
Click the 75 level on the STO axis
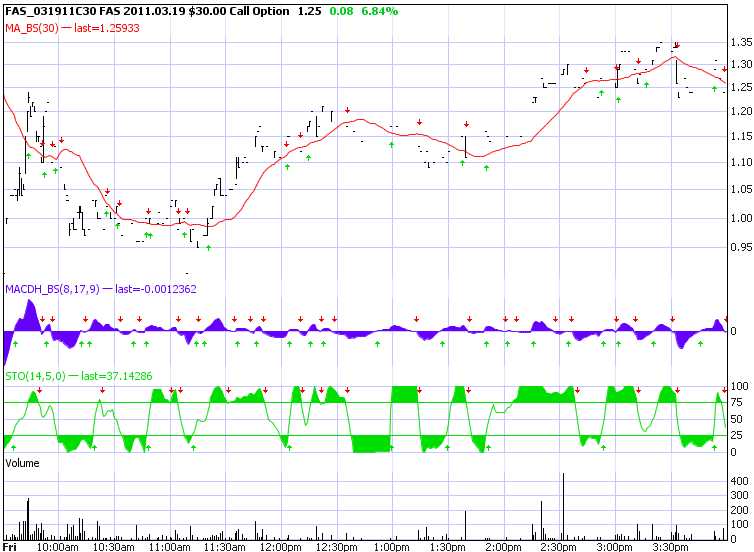(738, 403)
